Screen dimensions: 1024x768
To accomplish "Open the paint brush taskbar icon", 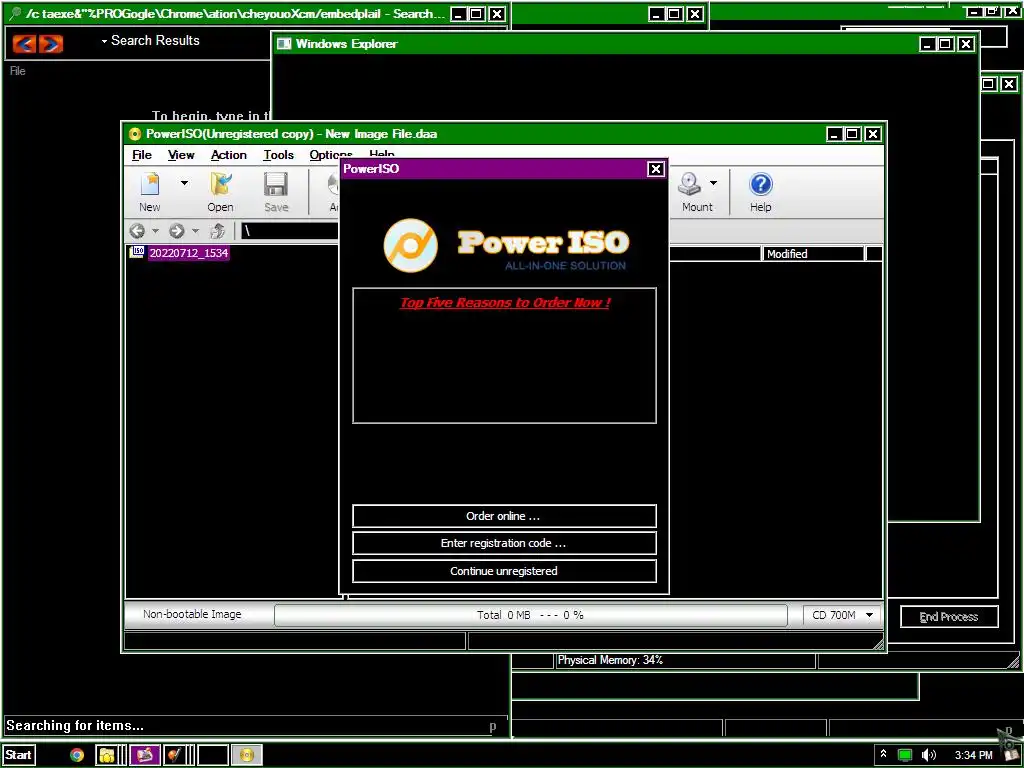I will [x=174, y=755].
